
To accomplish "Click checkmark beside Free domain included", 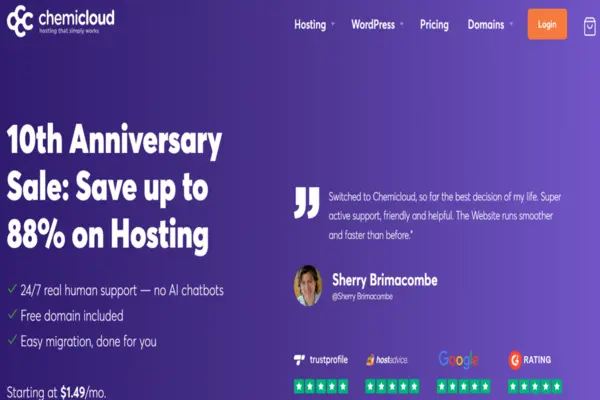I will pyautogui.click(x=12, y=314).
